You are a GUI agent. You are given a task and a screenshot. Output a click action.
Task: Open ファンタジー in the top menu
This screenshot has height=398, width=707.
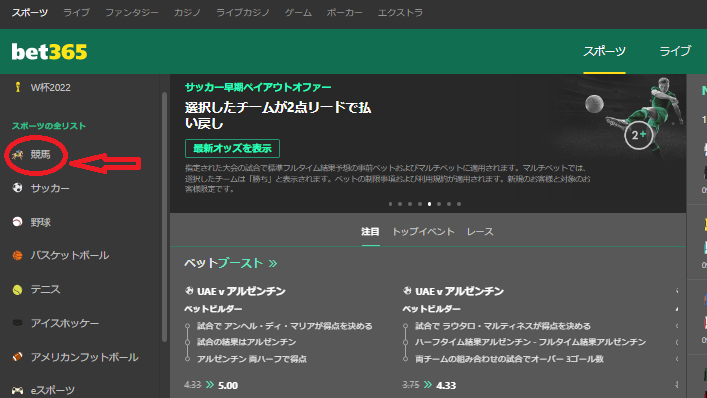coord(132,13)
